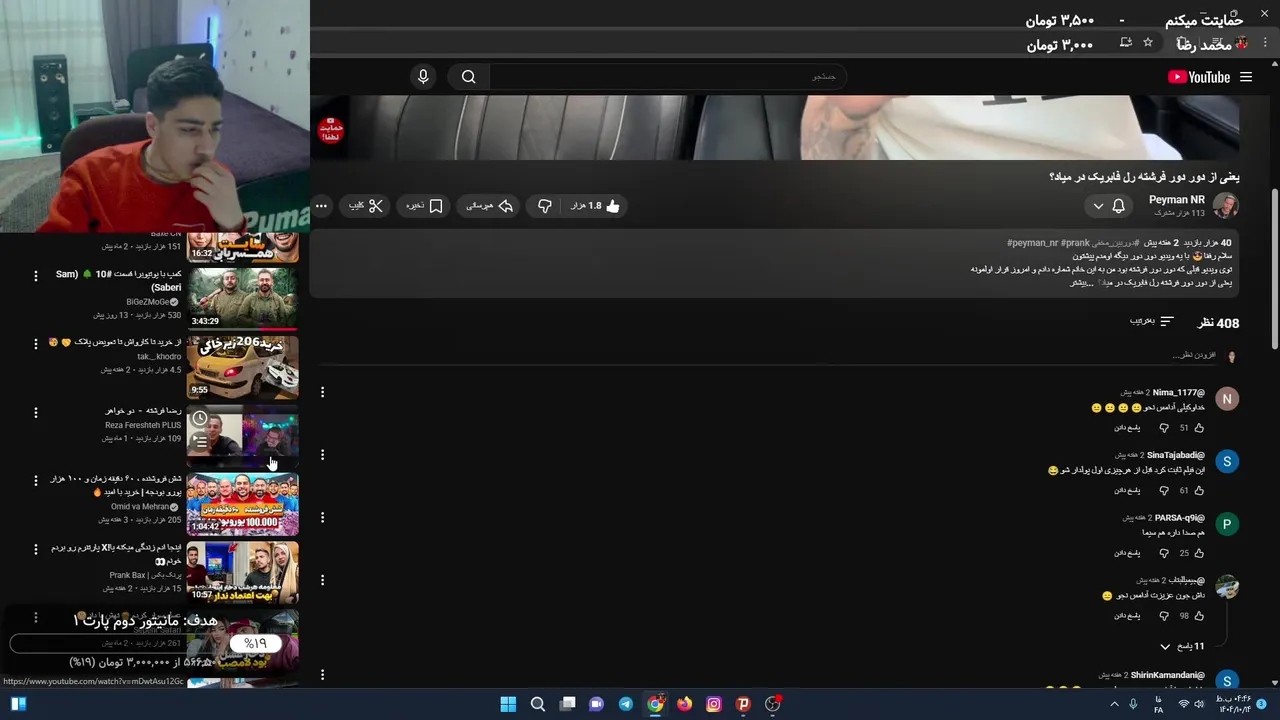This screenshot has height=720, width=1280.
Task: Like the PARSA-q9i comment with 25 likes
Action: (1199, 553)
